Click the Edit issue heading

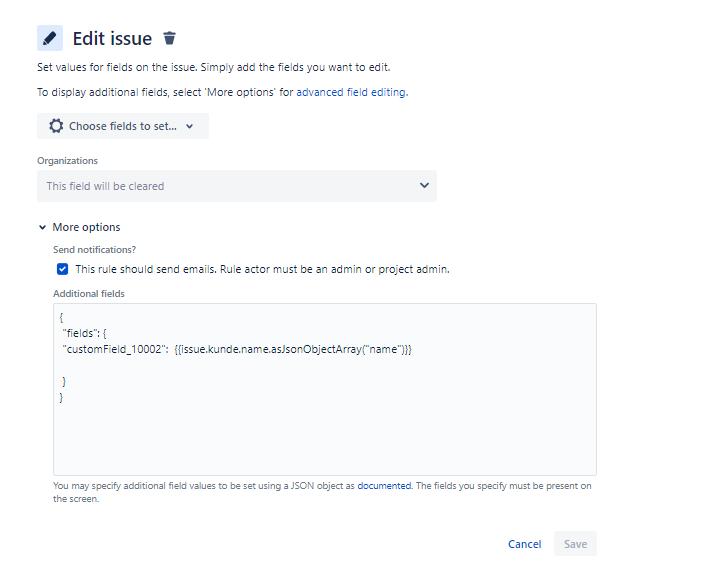coord(113,39)
